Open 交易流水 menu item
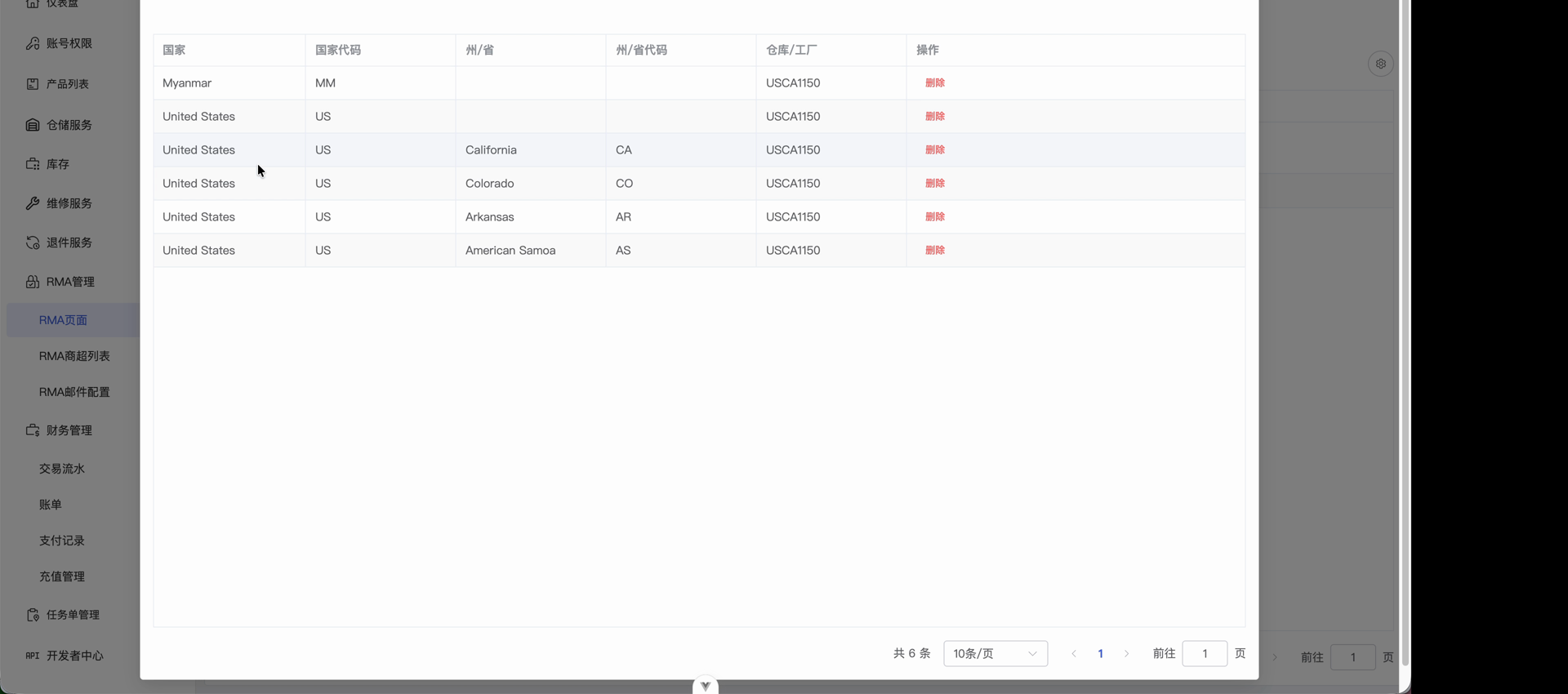The height and width of the screenshot is (694, 1568). coord(62,469)
